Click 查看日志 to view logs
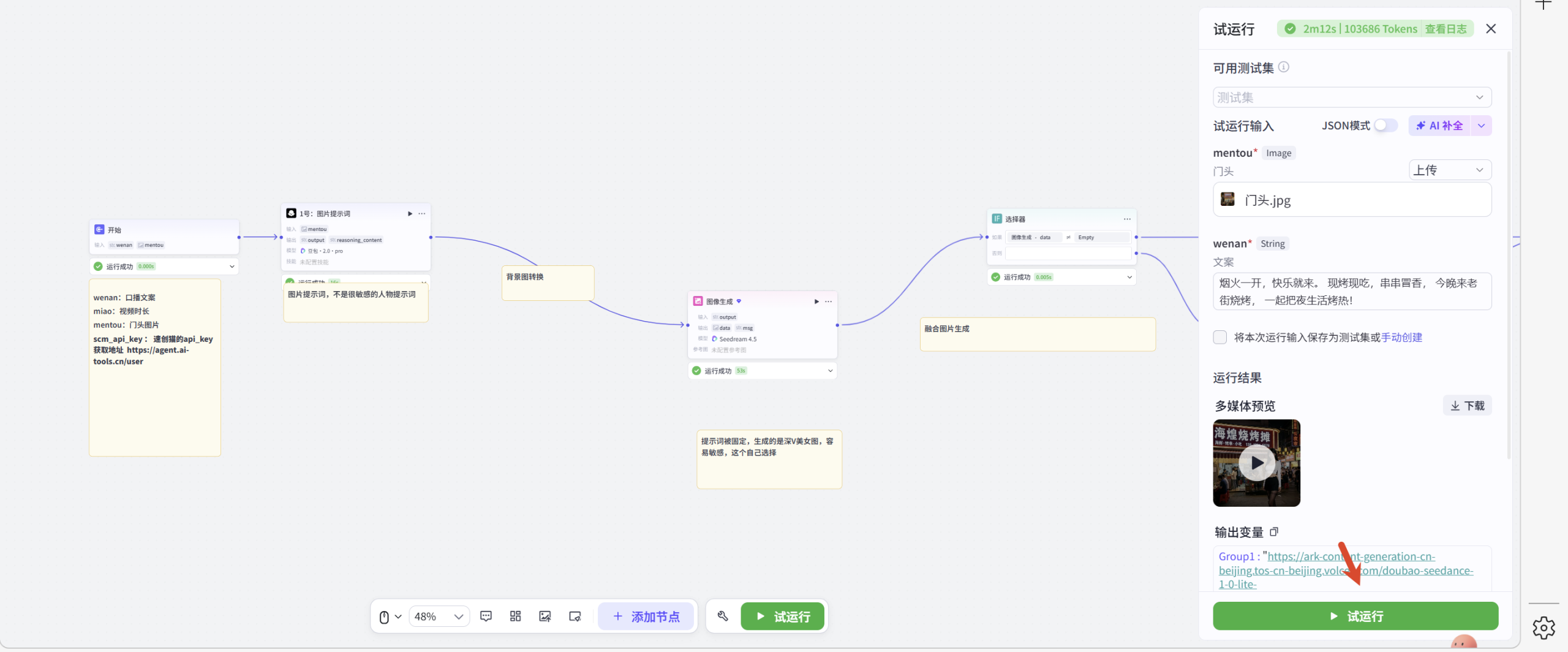The image size is (1568, 652). (1445, 29)
